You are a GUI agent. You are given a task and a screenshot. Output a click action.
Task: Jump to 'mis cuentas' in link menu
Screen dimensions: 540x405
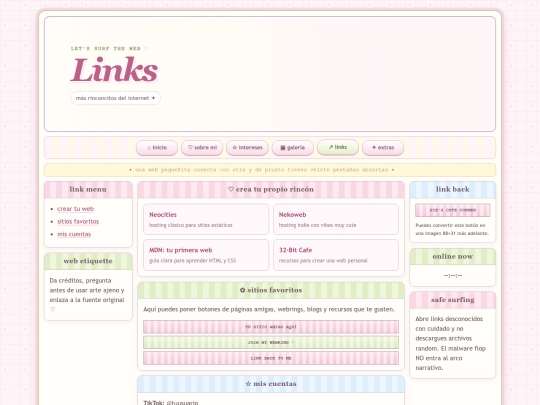pyautogui.click(x=74, y=234)
